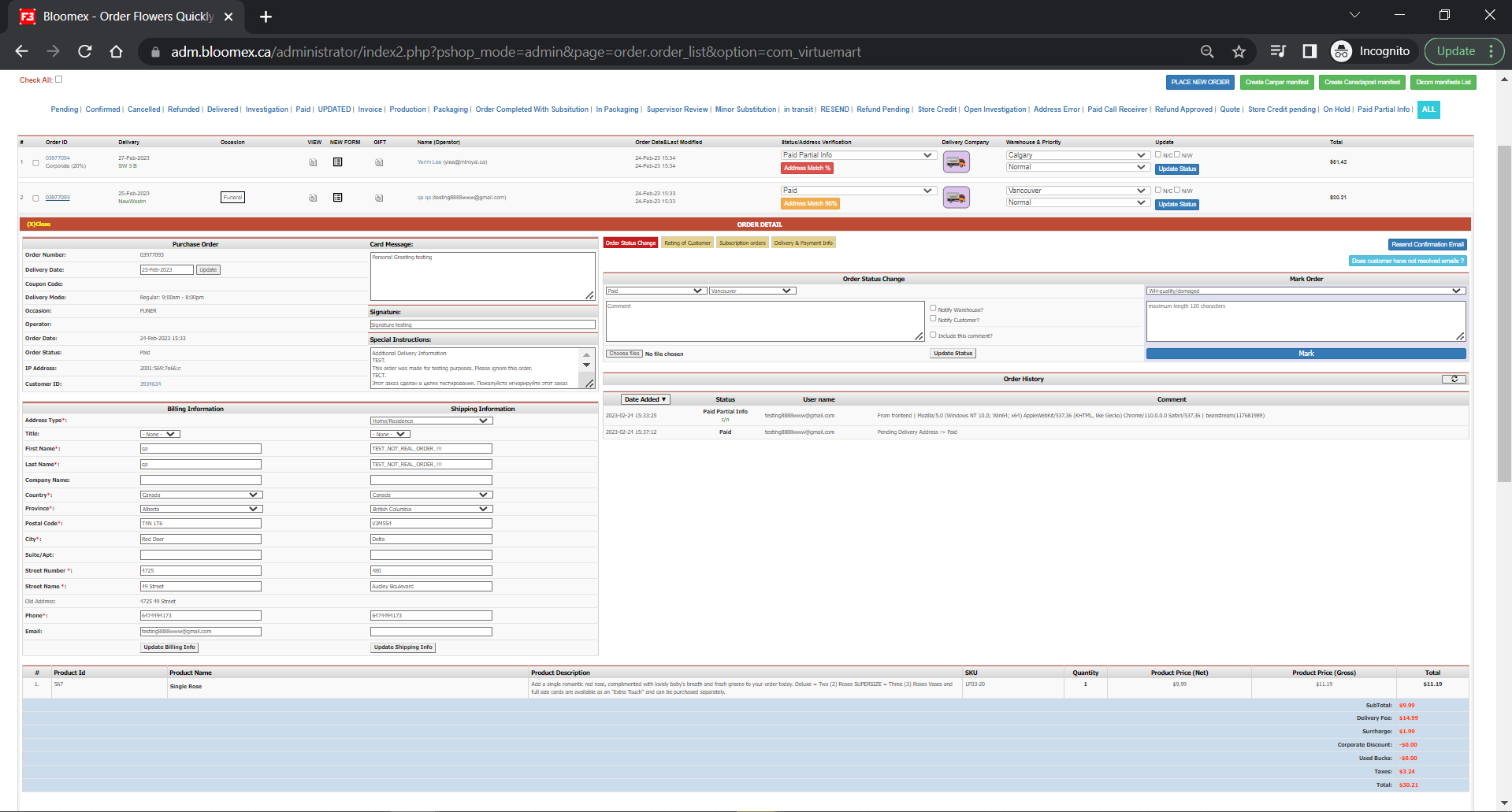The image size is (1512, 812).
Task: Enable Notify Warehouse checkbox
Action: pyautogui.click(x=933, y=308)
